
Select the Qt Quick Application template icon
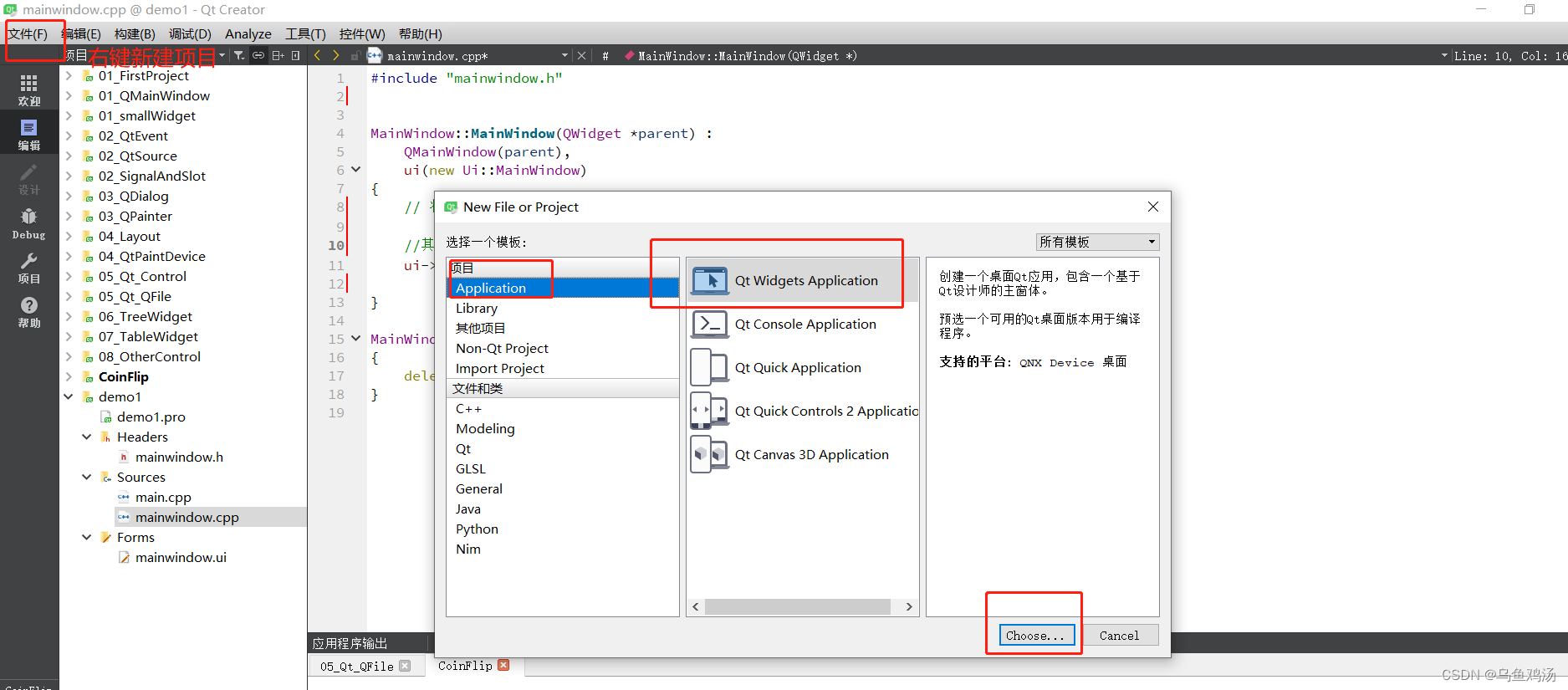(710, 368)
